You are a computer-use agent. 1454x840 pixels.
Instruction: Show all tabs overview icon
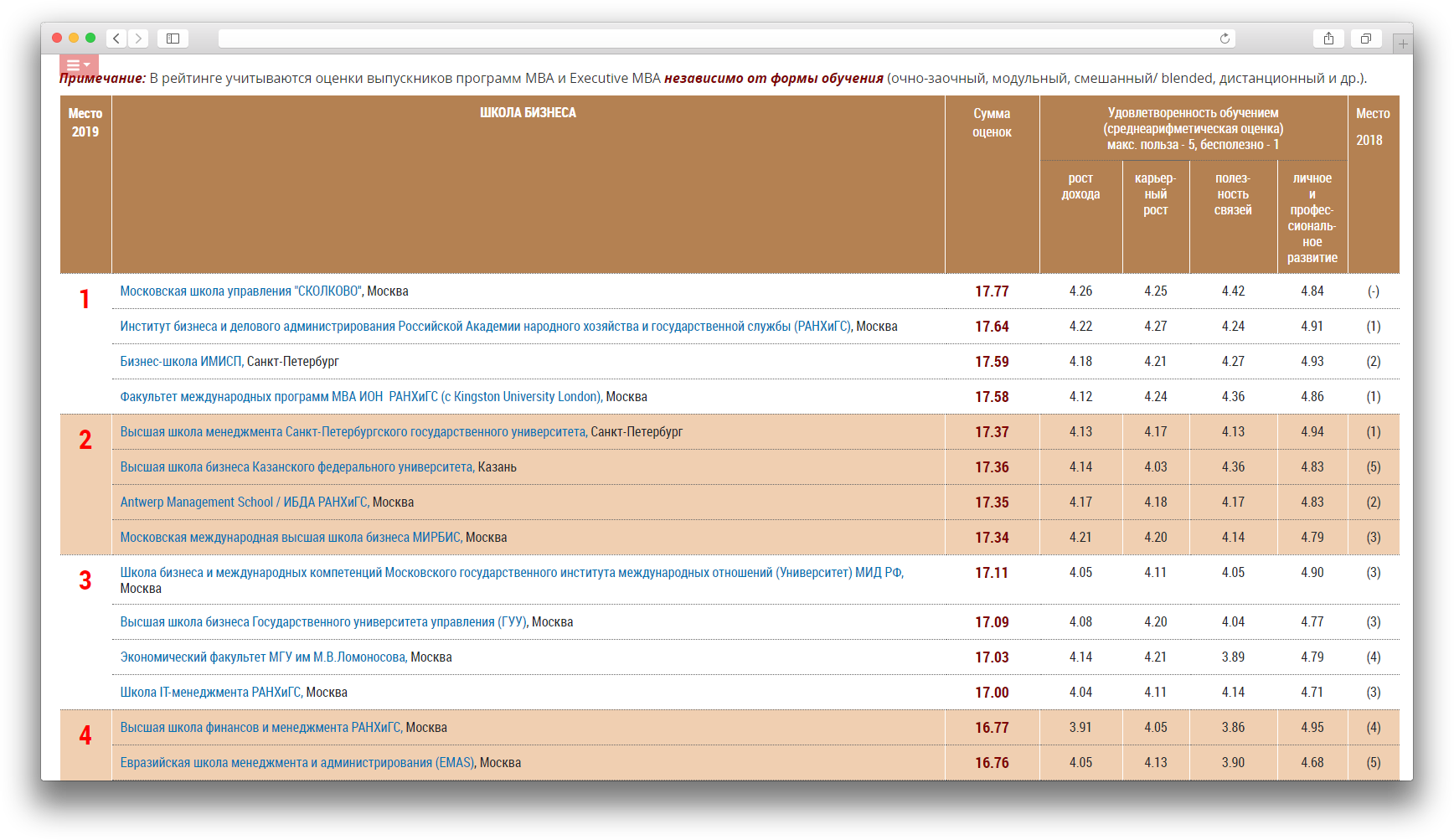coord(1366,39)
